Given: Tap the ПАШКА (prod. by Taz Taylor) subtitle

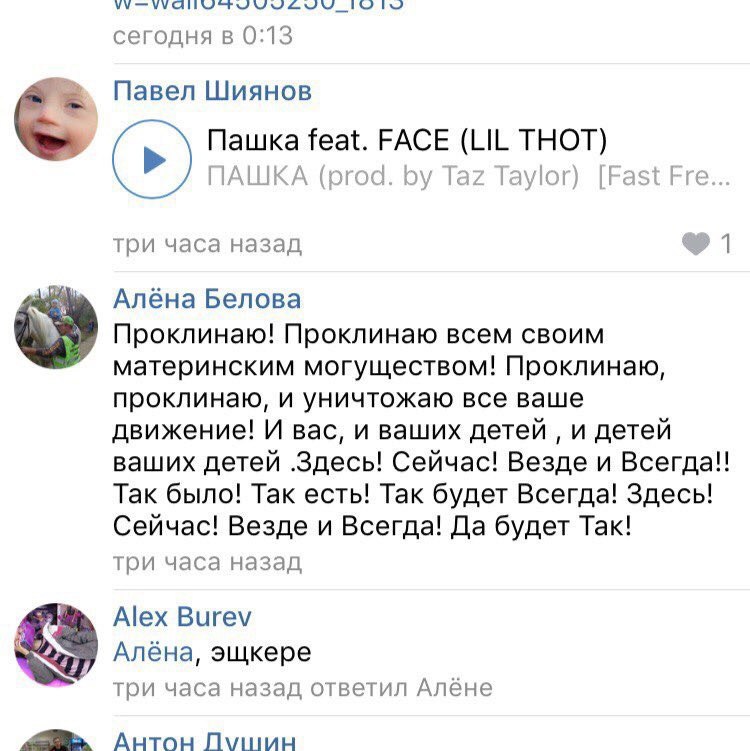Looking at the screenshot, I should coord(393,176).
